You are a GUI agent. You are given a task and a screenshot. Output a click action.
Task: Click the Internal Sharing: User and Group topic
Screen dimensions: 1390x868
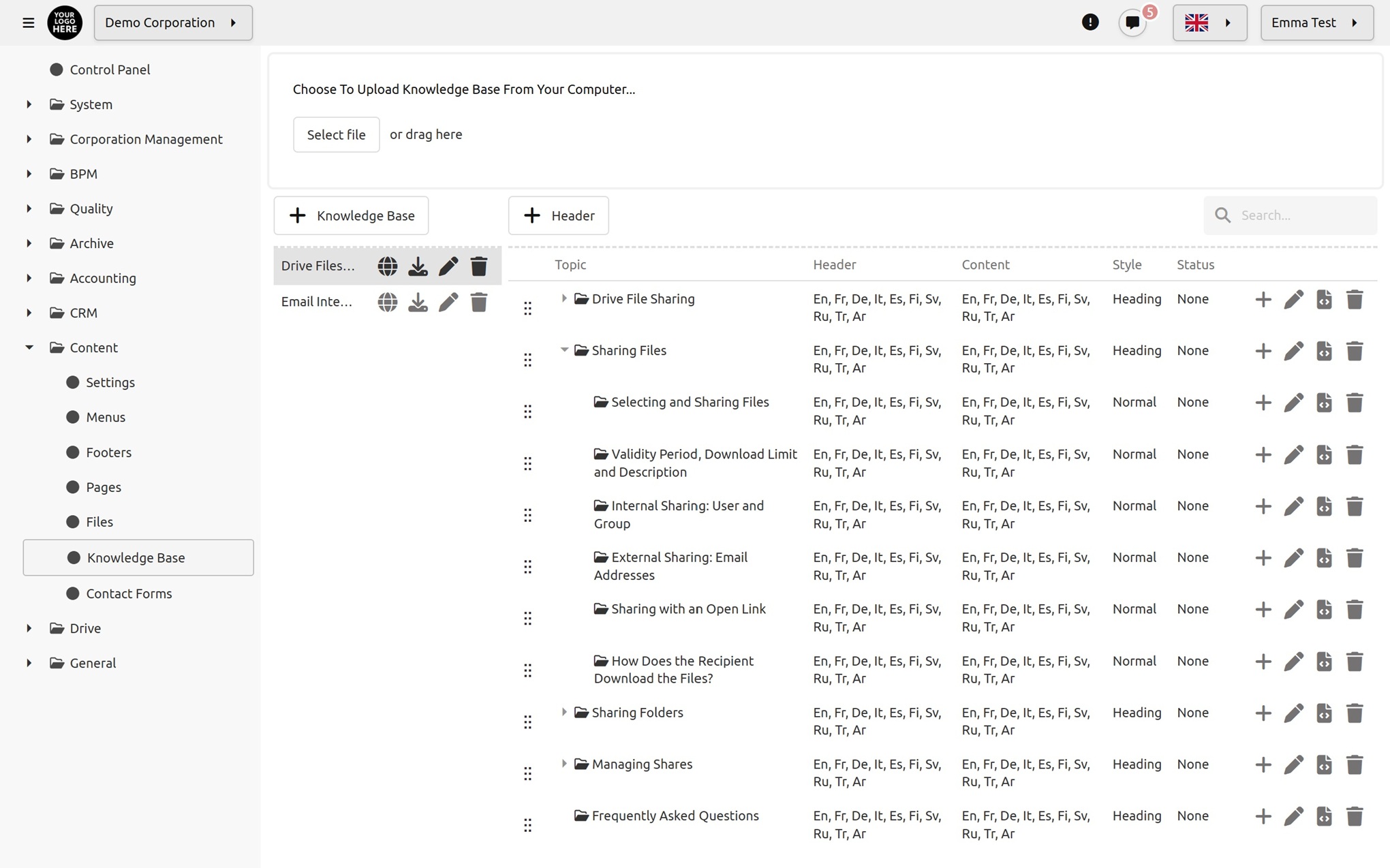[x=679, y=514]
